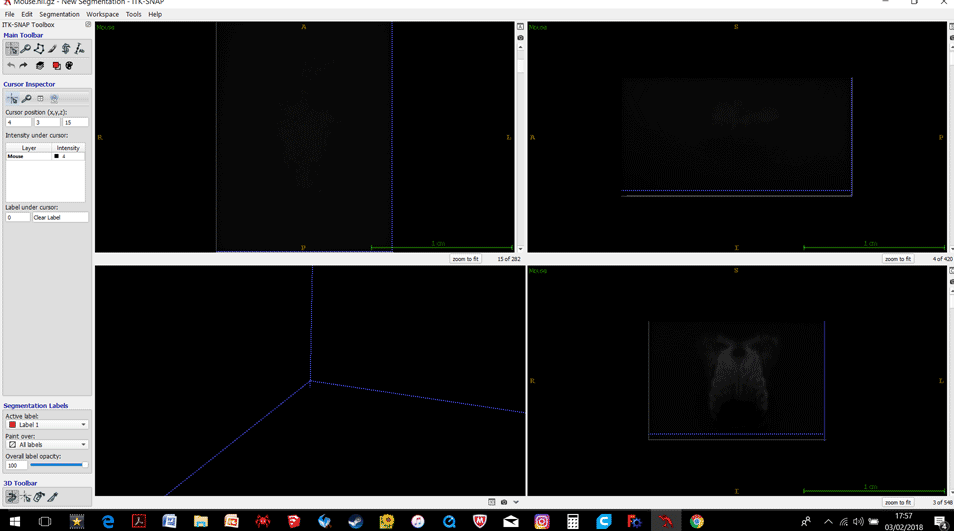Open the Active label dropdown
Screen dimensions: 954x531
[x=47, y=425]
